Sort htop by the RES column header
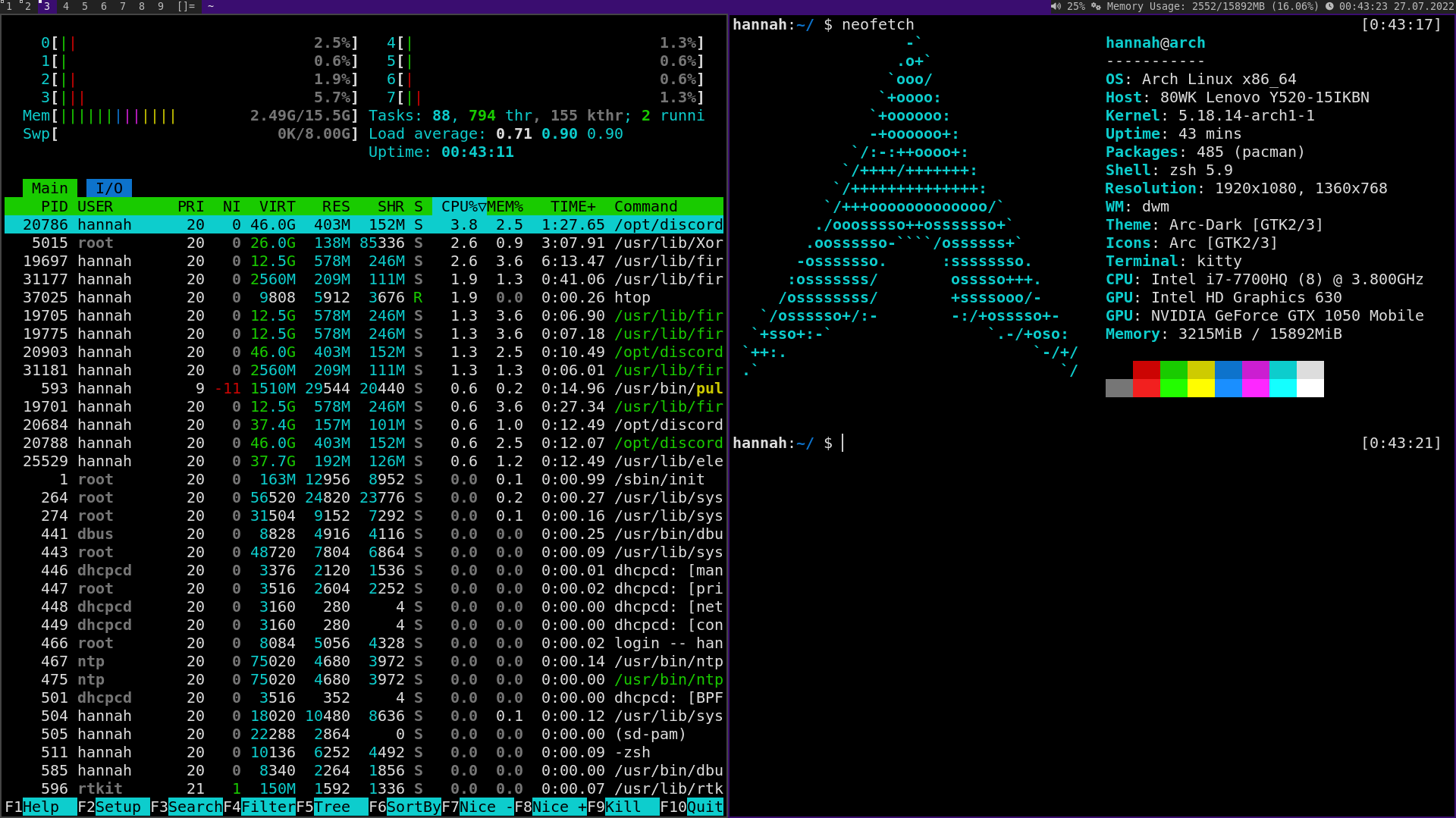Image resolution: width=1456 pixels, height=818 pixels. point(336,206)
